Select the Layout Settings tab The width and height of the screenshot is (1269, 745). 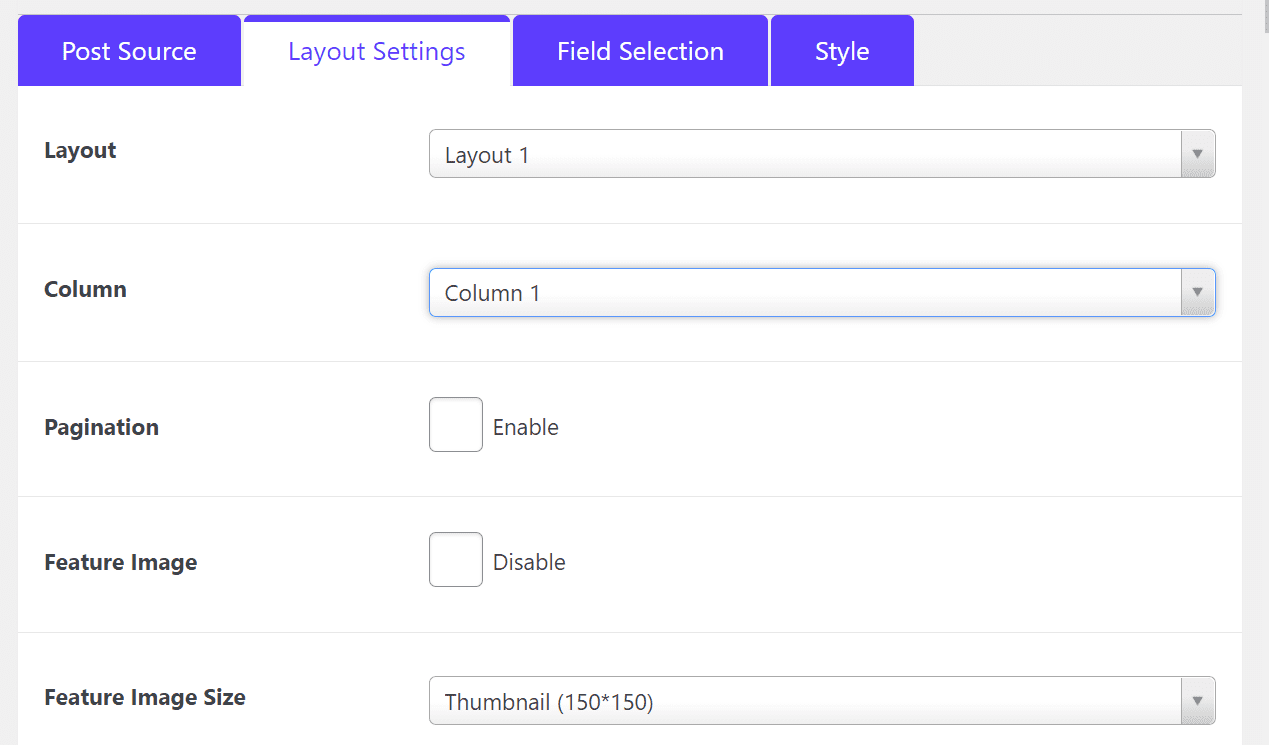click(x=376, y=50)
